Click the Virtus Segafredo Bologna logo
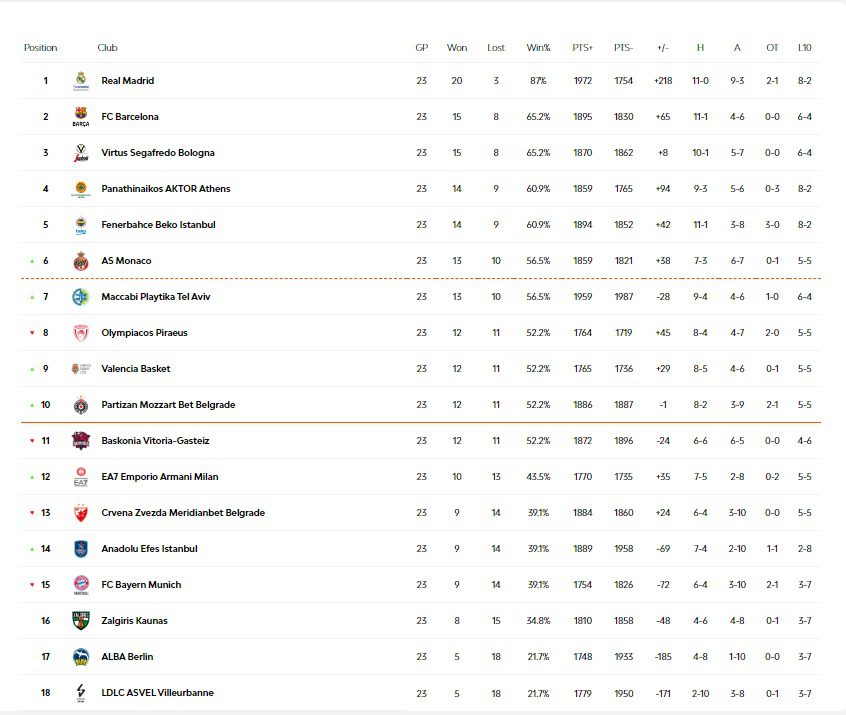This screenshot has width=846, height=715. point(81,153)
